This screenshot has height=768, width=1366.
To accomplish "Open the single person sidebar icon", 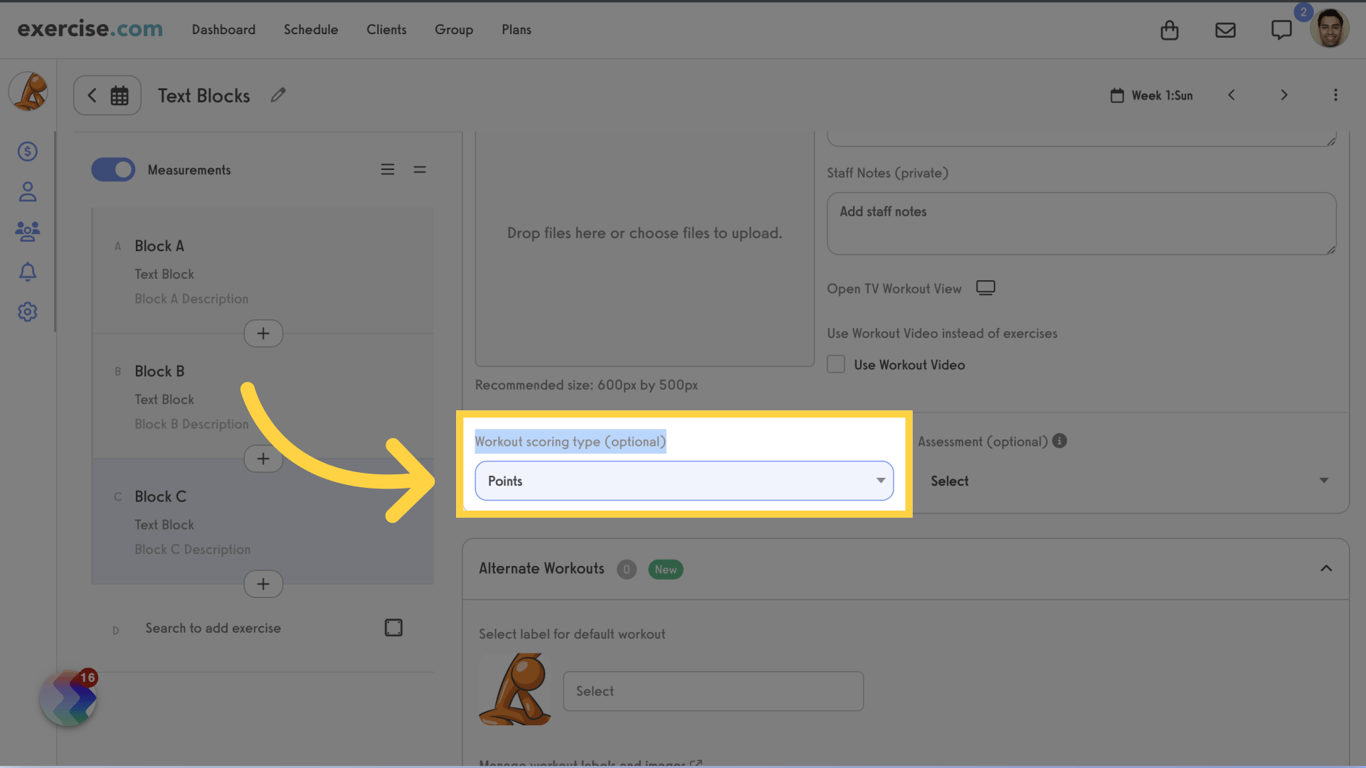I will coord(27,191).
